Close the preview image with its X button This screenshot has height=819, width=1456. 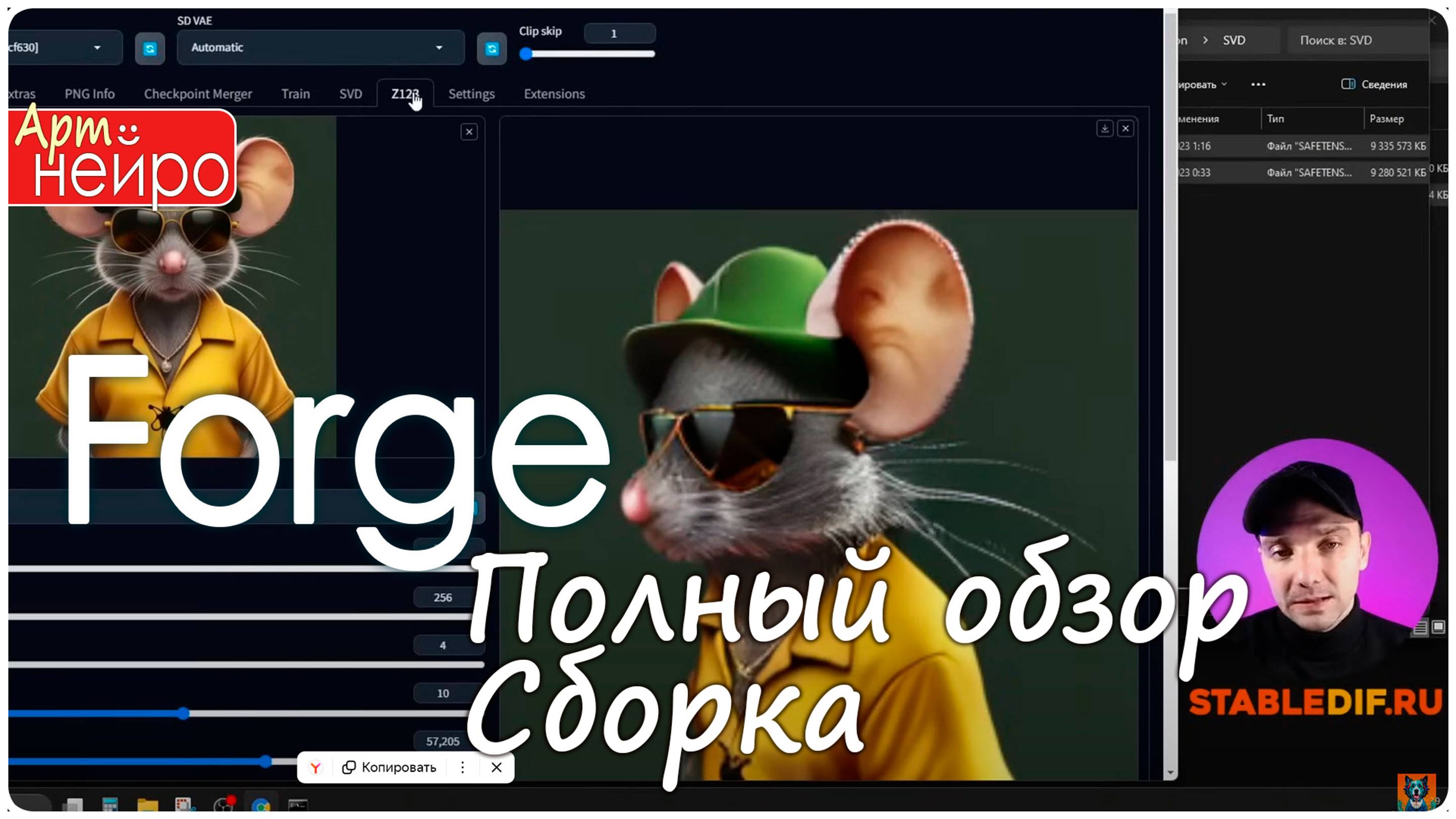468,131
